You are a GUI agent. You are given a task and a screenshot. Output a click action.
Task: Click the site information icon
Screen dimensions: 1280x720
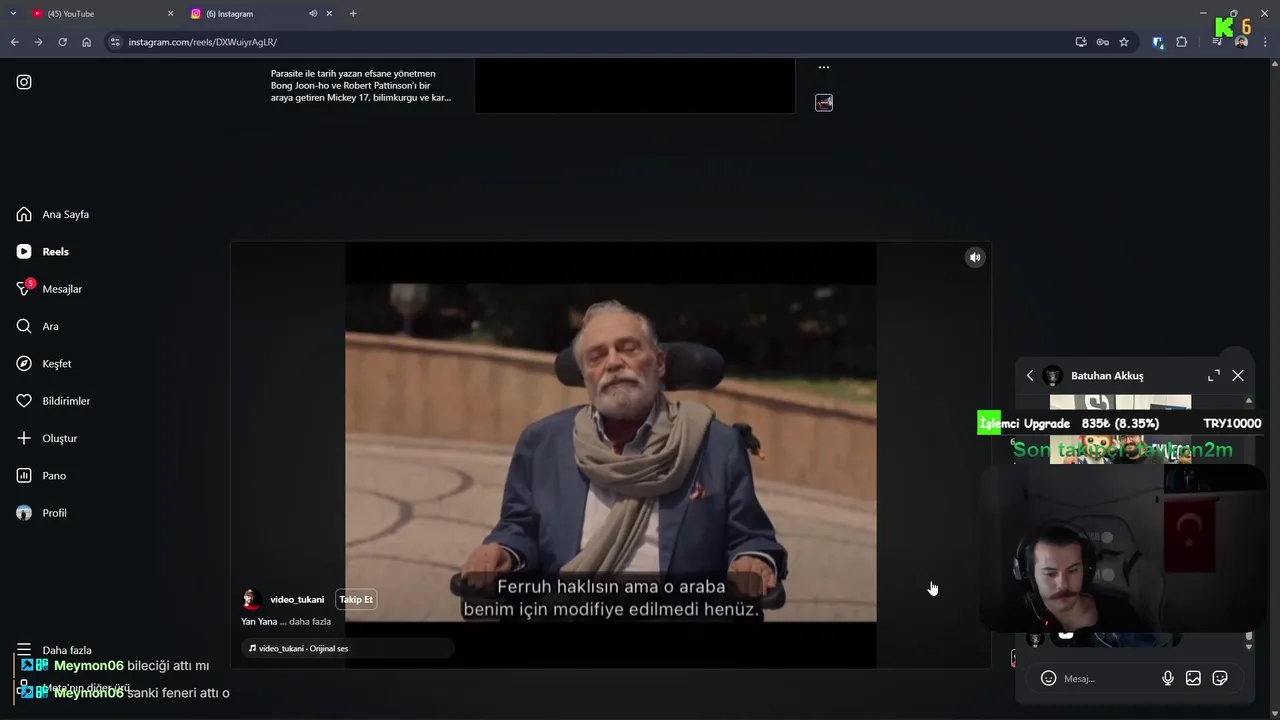(x=115, y=42)
